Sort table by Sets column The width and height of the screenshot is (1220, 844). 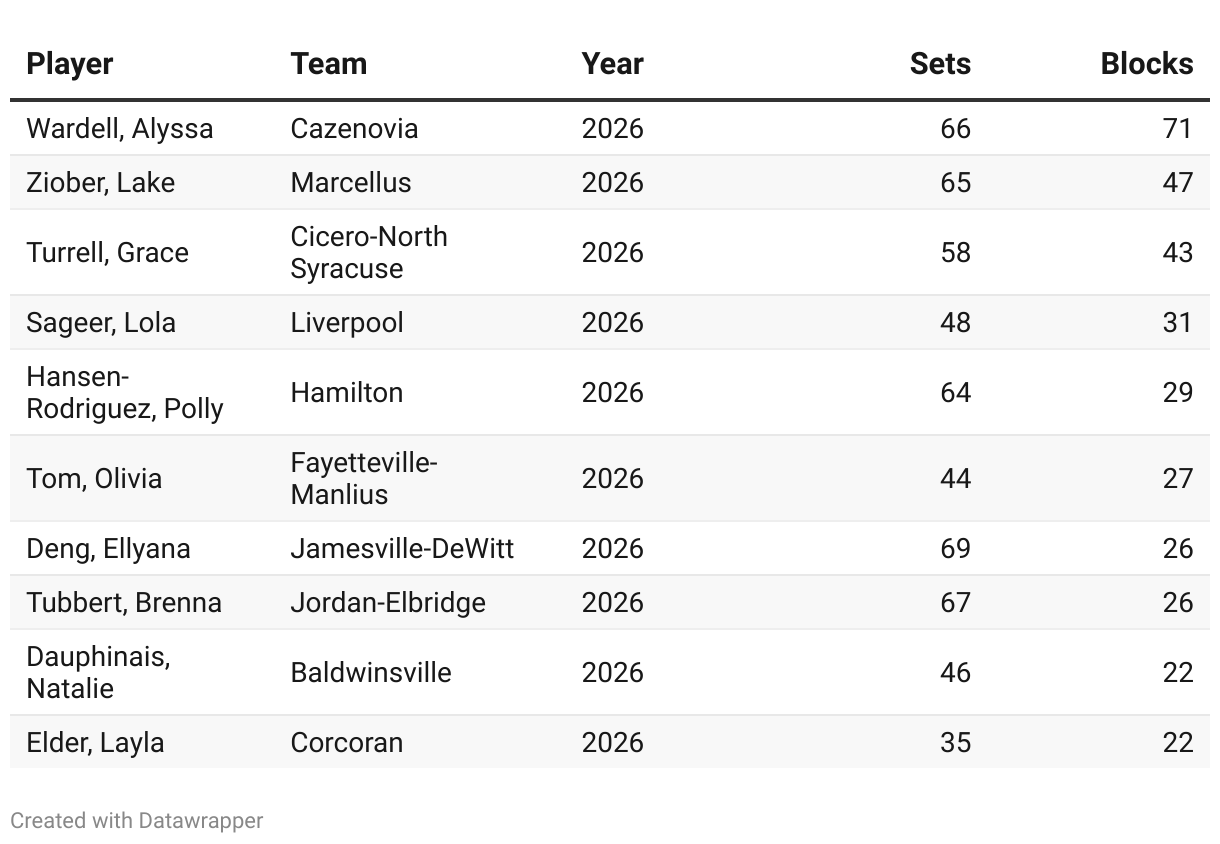coord(939,64)
